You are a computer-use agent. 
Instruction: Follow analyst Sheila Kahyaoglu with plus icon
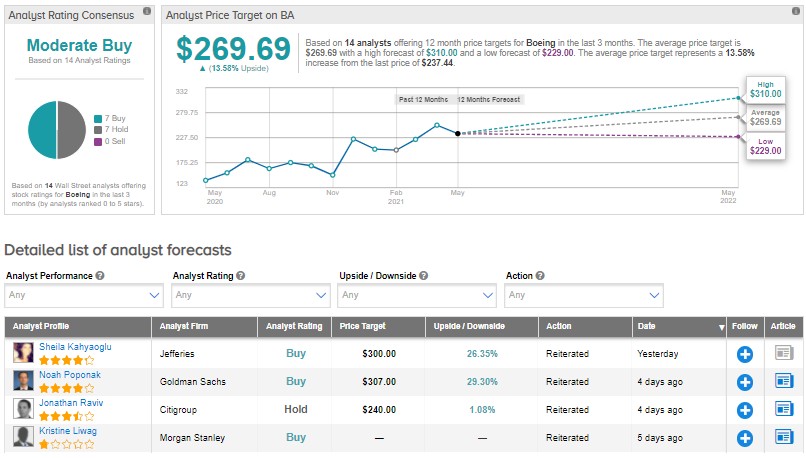pyautogui.click(x=744, y=353)
